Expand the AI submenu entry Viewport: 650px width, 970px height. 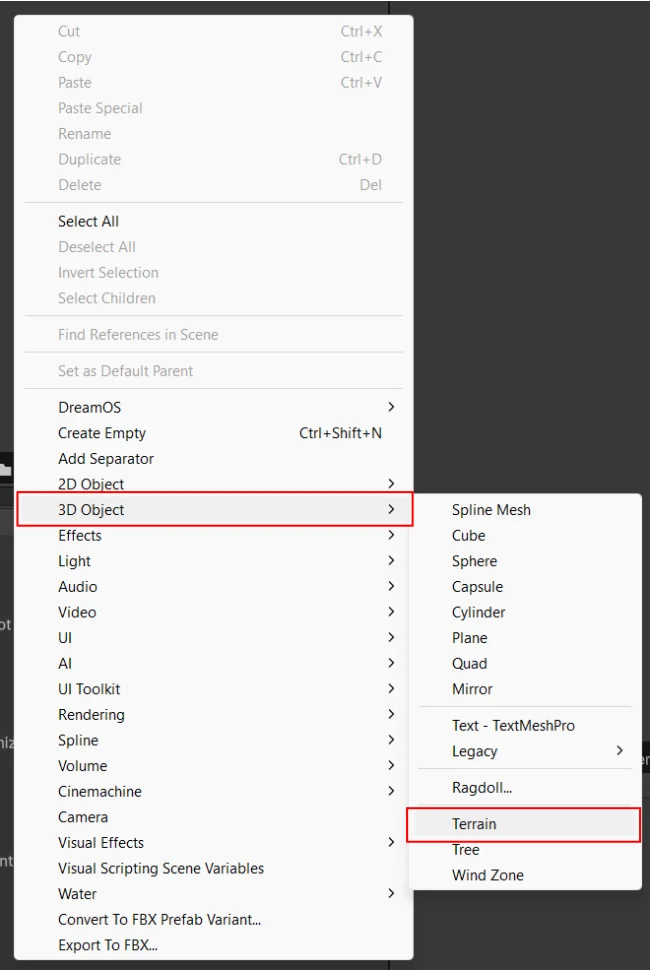click(213, 664)
